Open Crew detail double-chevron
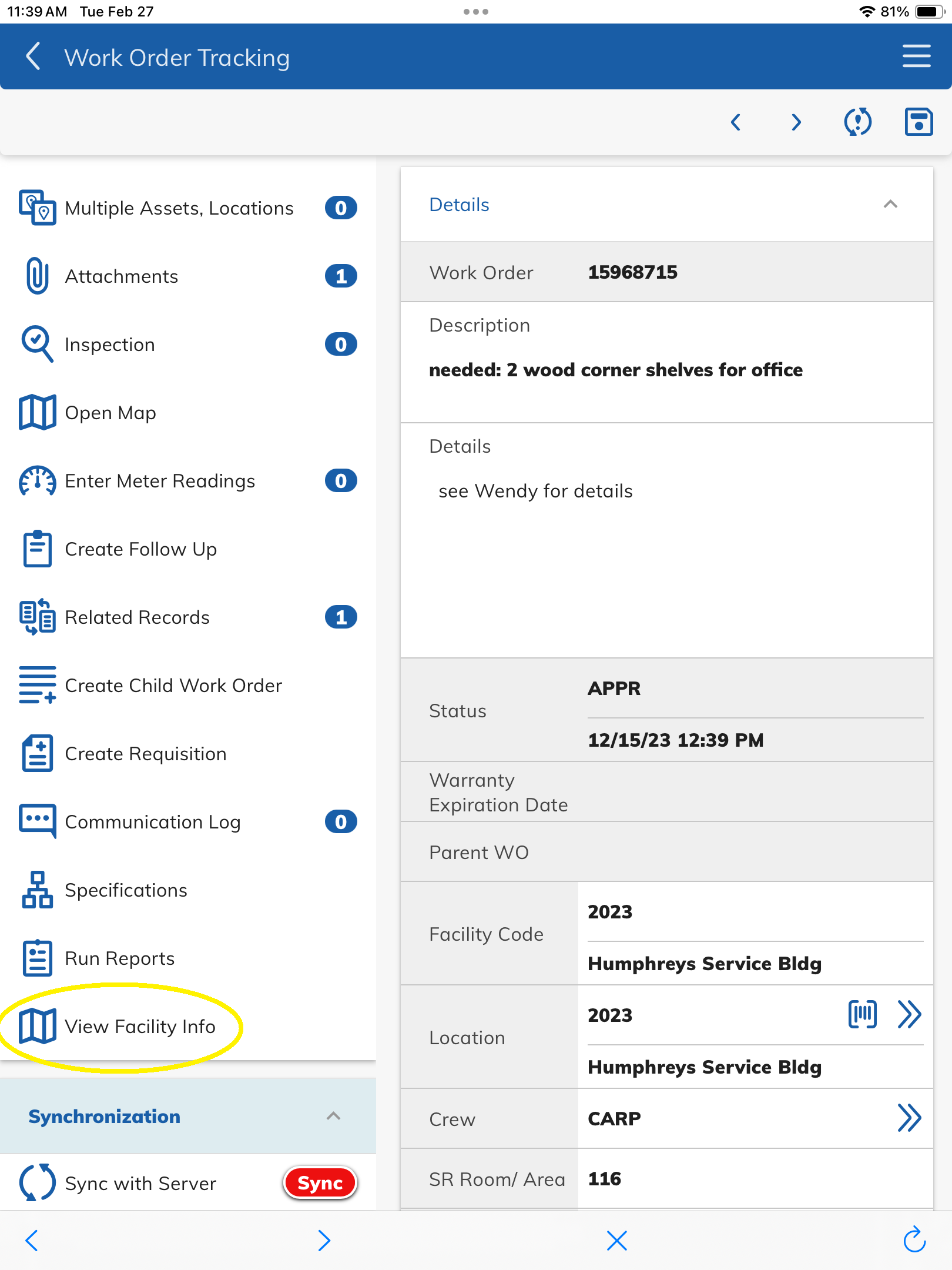The width and height of the screenshot is (952, 1270). pos(909,1118)
